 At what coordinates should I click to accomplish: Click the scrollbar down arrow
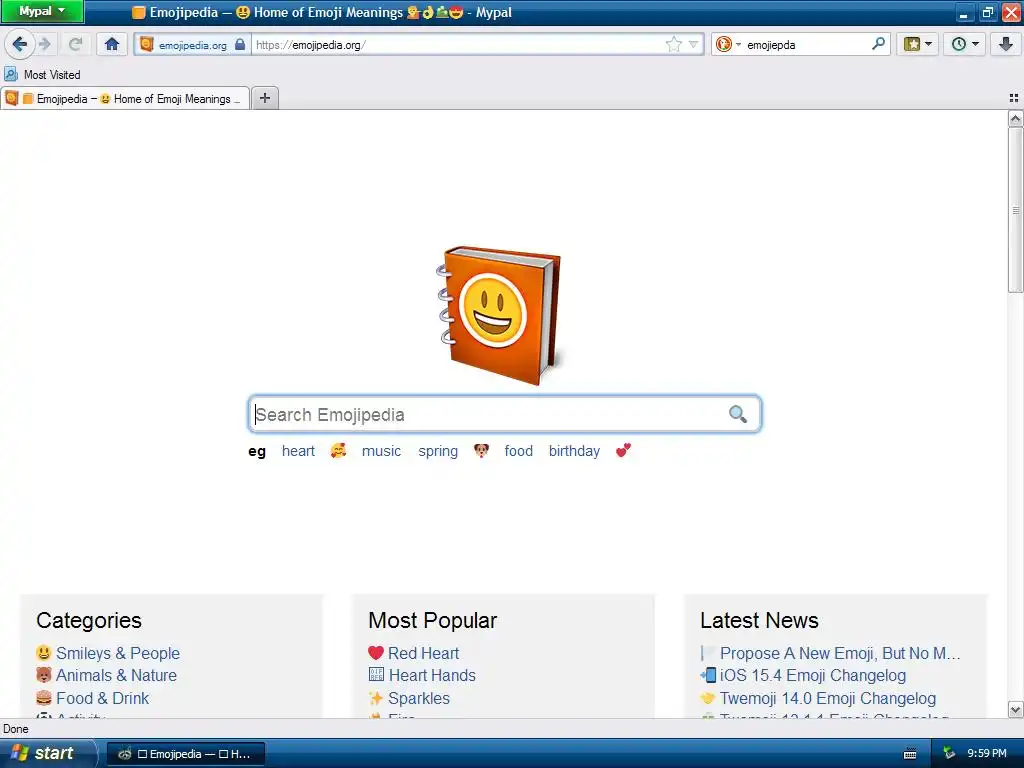point(1015,709)
